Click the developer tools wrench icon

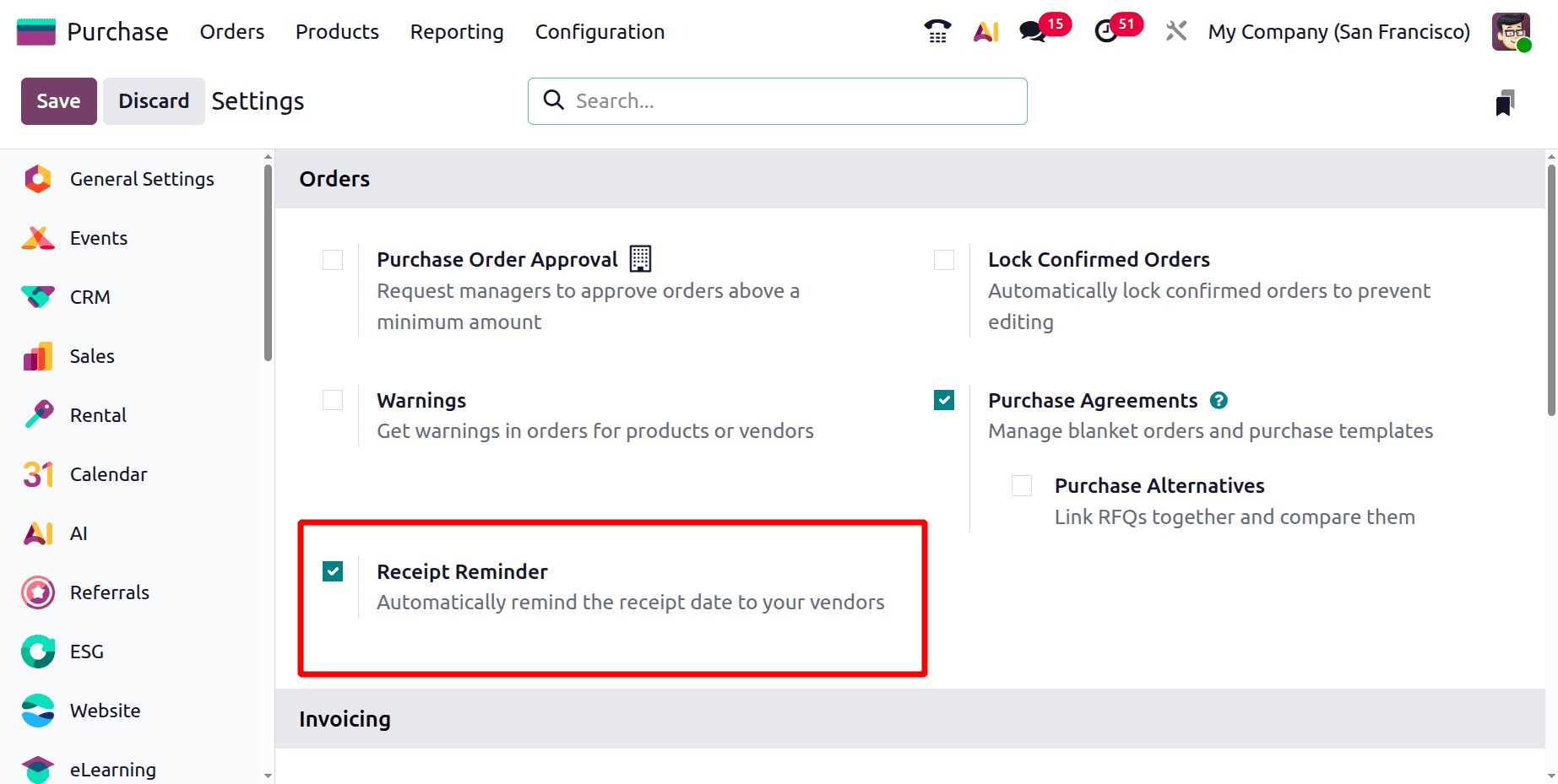(1175, 31)
